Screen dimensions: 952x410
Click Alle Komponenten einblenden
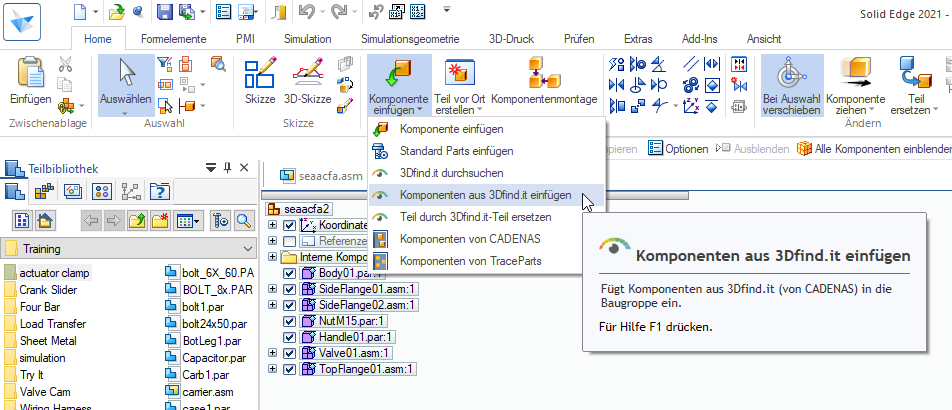873,149
